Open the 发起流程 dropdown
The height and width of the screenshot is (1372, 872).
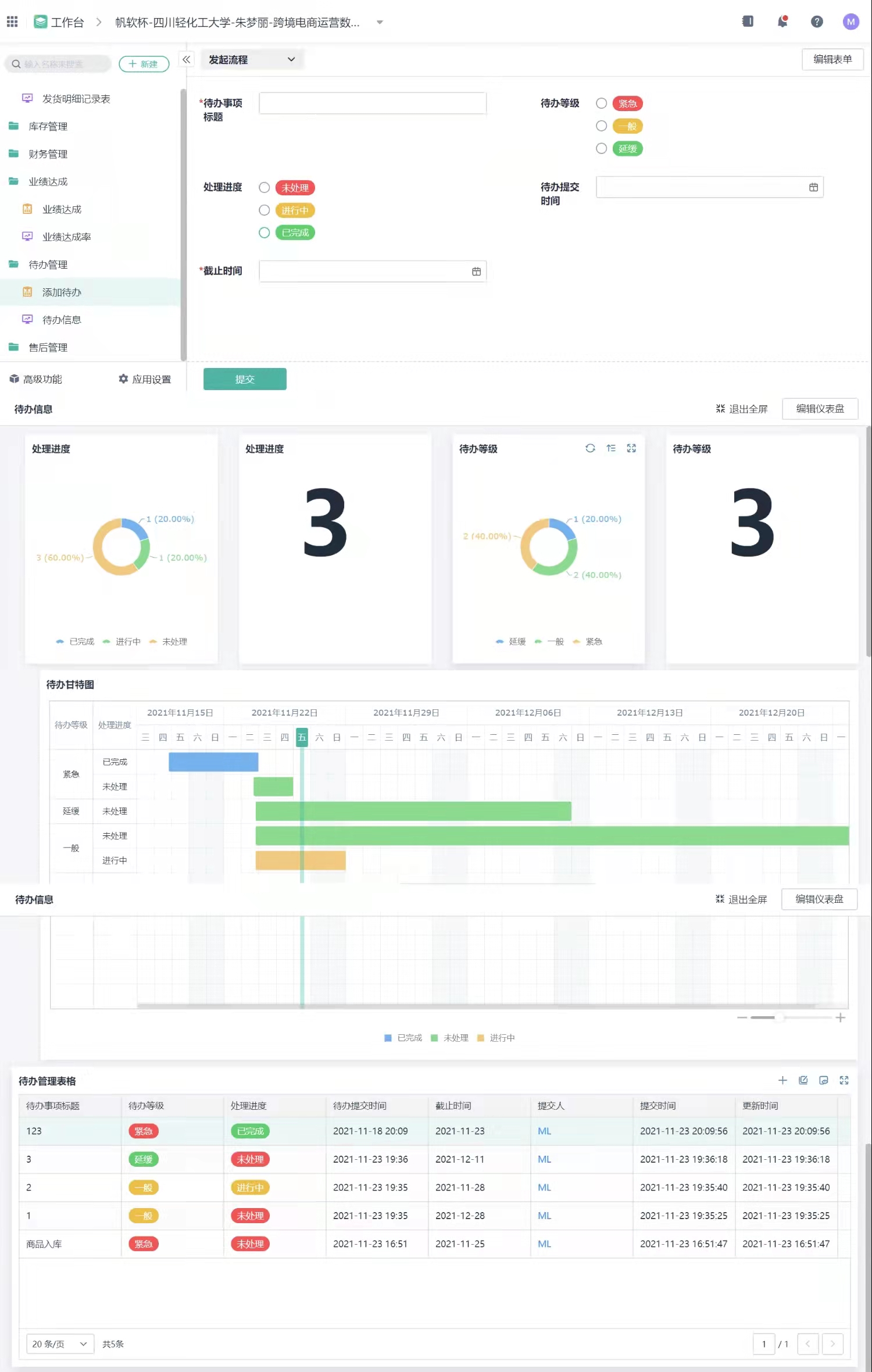252,59
